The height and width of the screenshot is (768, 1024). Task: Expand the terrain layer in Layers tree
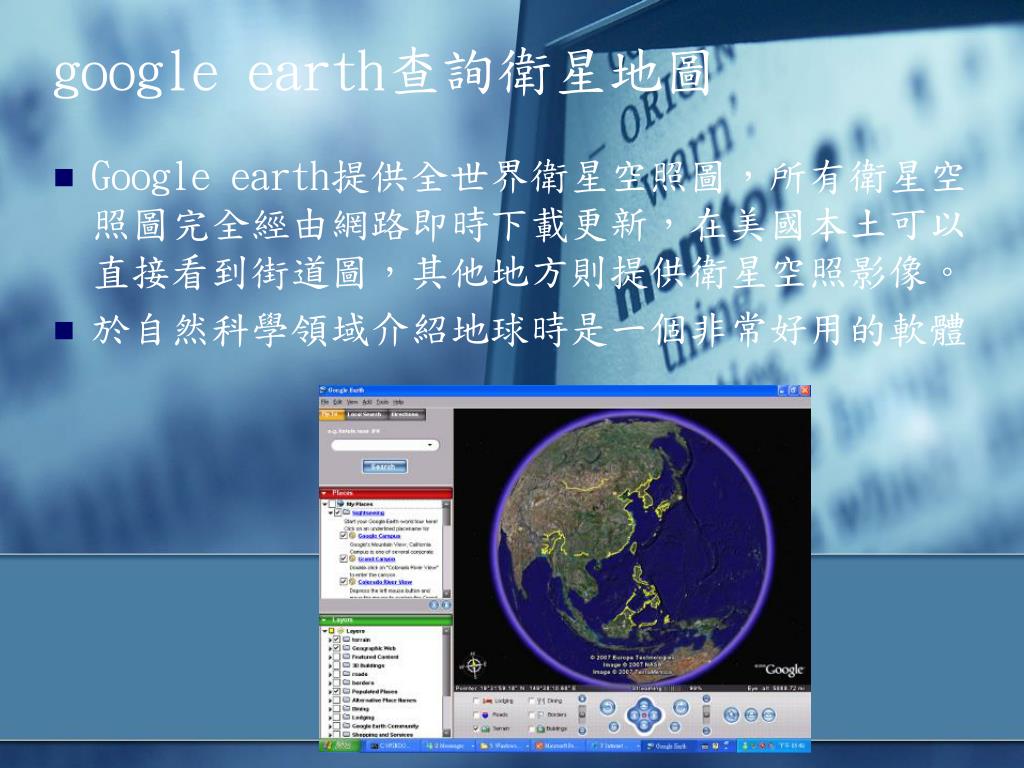[330, 640]
